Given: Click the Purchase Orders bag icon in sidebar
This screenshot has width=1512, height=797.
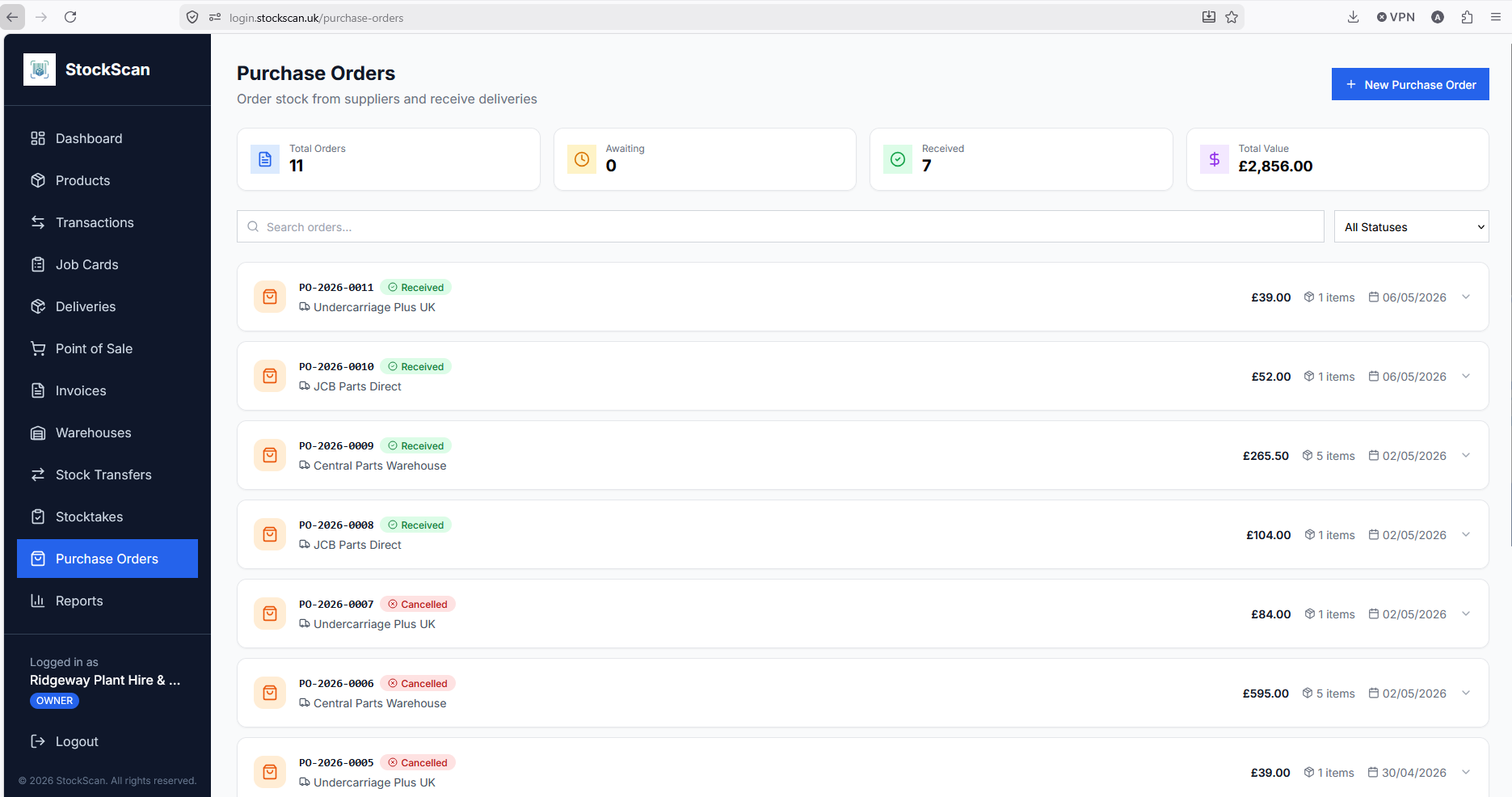Looking at the screenshot, I should coord(38,559).
